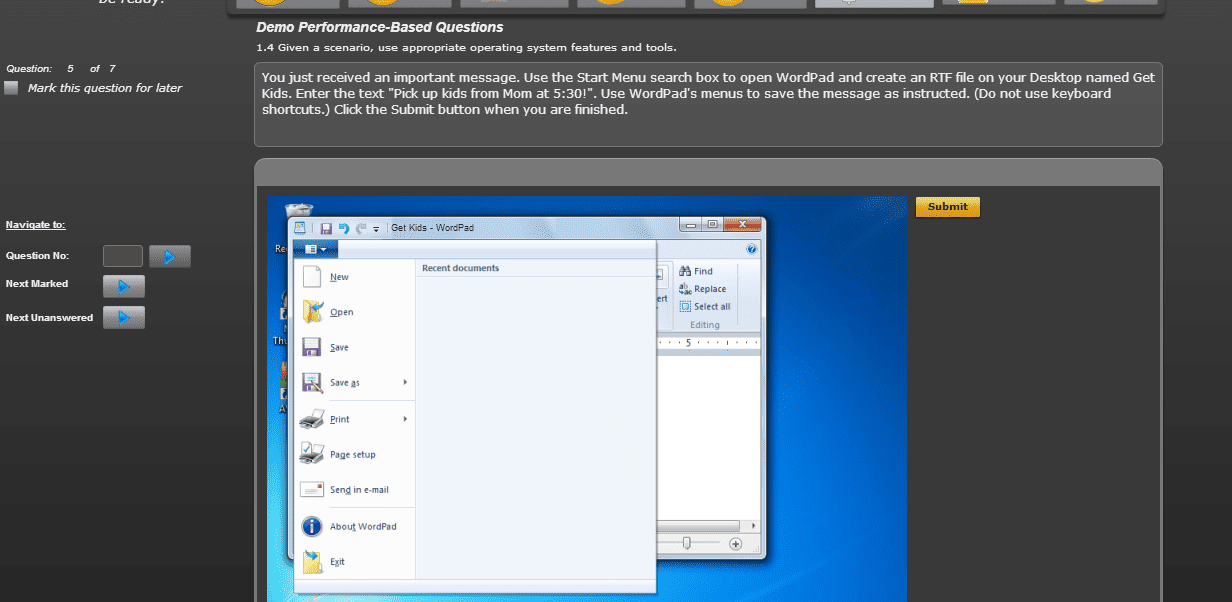Screen dimensions: 1232x602
Task: Open About WordPad from the menu
Action: (355, 526)
